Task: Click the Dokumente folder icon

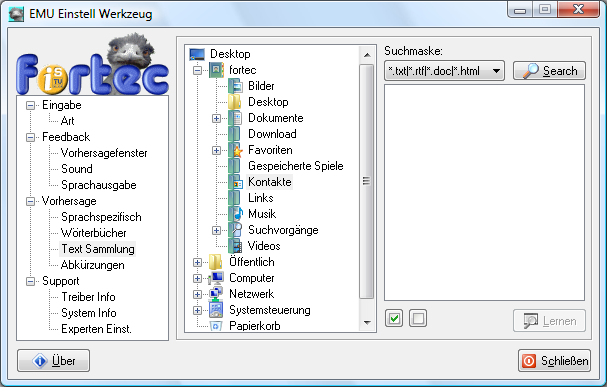Action: point(235,118)
